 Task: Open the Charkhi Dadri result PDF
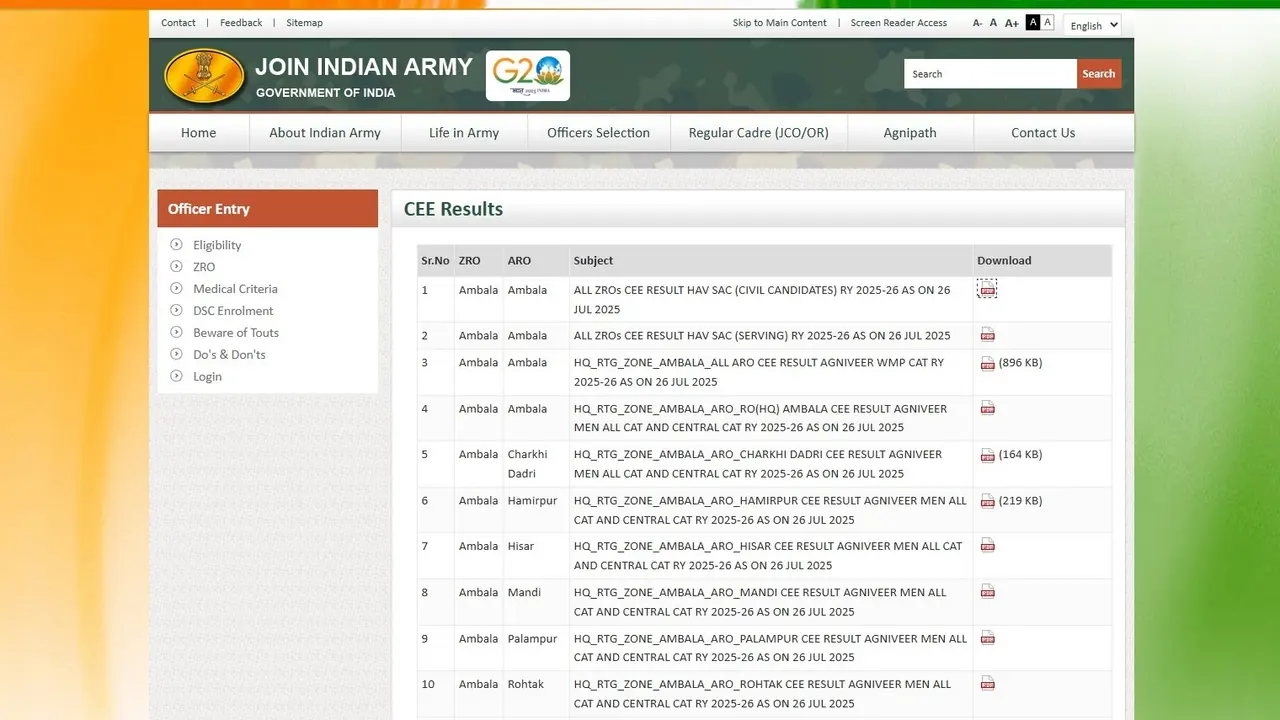[x=987, y=453]
